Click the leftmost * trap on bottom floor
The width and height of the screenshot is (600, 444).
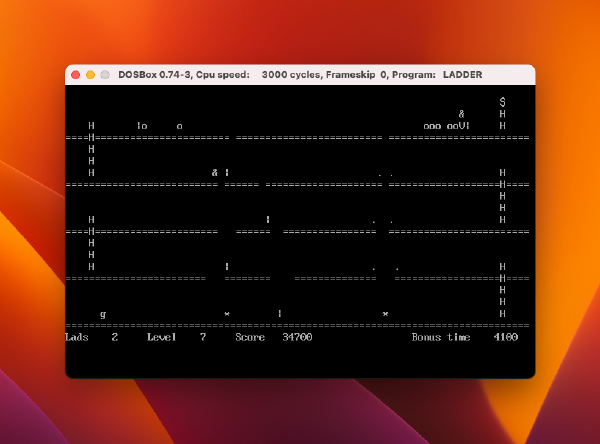(227, 314)
